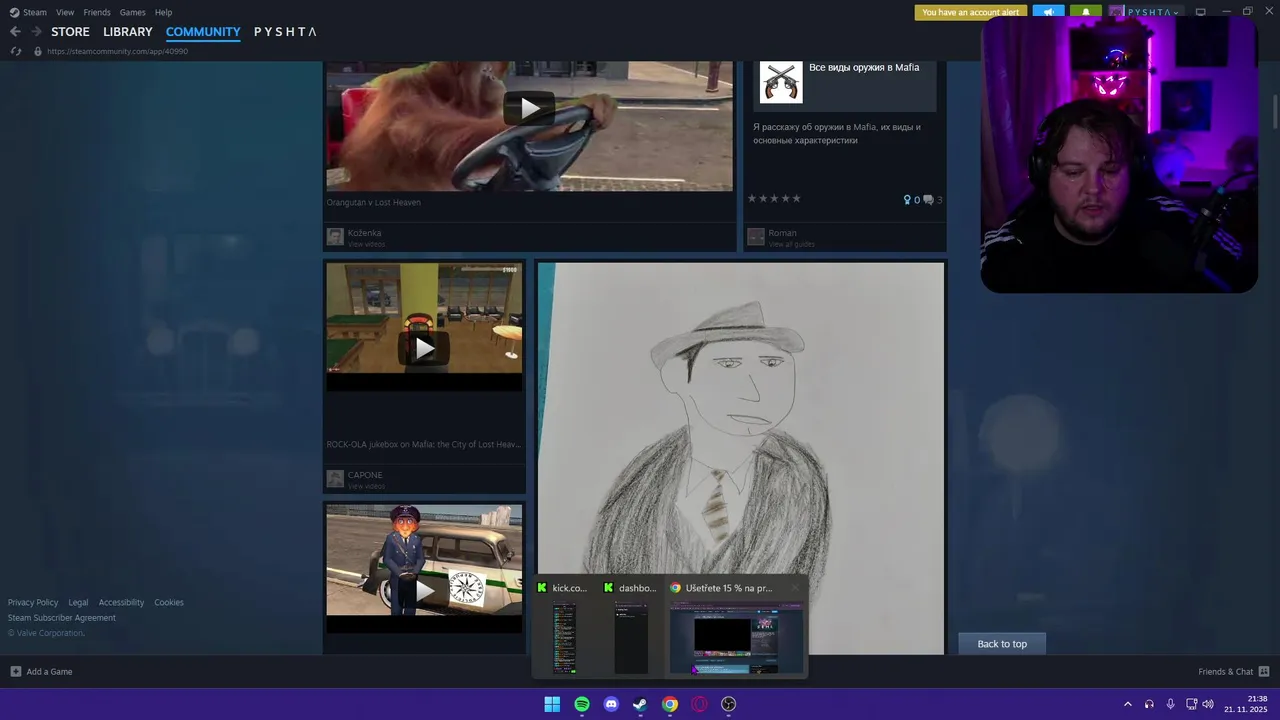
Task: Click the guide star rating
Action: (775, 199)
